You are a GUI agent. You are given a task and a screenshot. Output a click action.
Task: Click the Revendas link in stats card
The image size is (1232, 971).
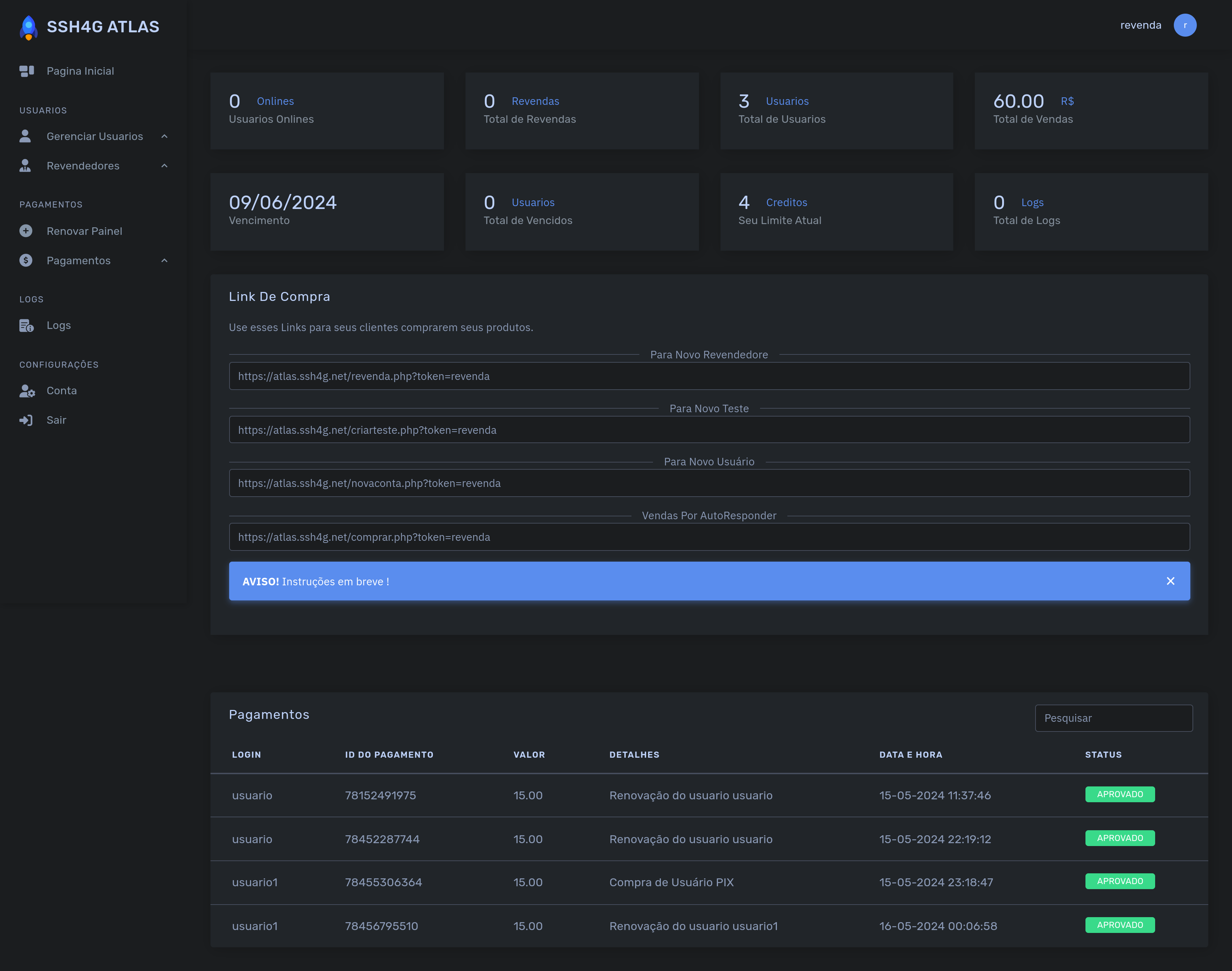(x=535, y=101)
